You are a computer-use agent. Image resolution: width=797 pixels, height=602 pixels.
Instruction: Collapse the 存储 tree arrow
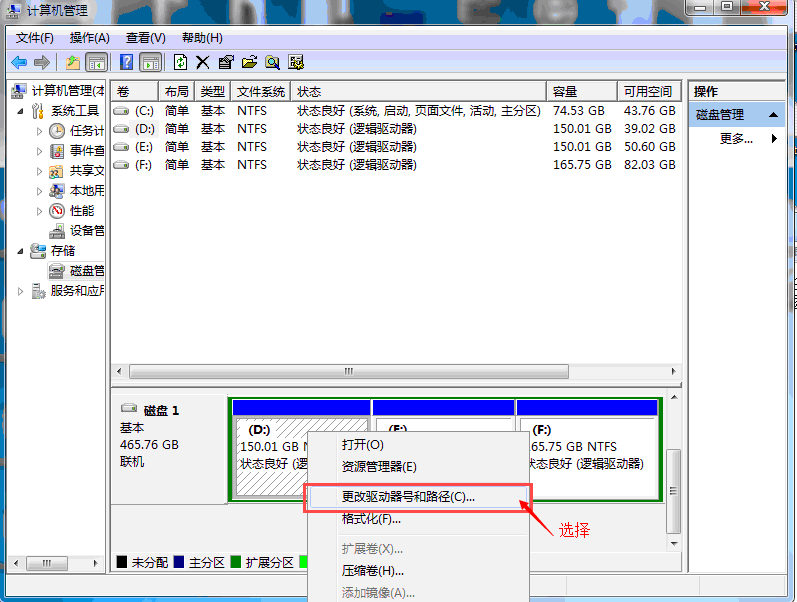coord(20,251)
